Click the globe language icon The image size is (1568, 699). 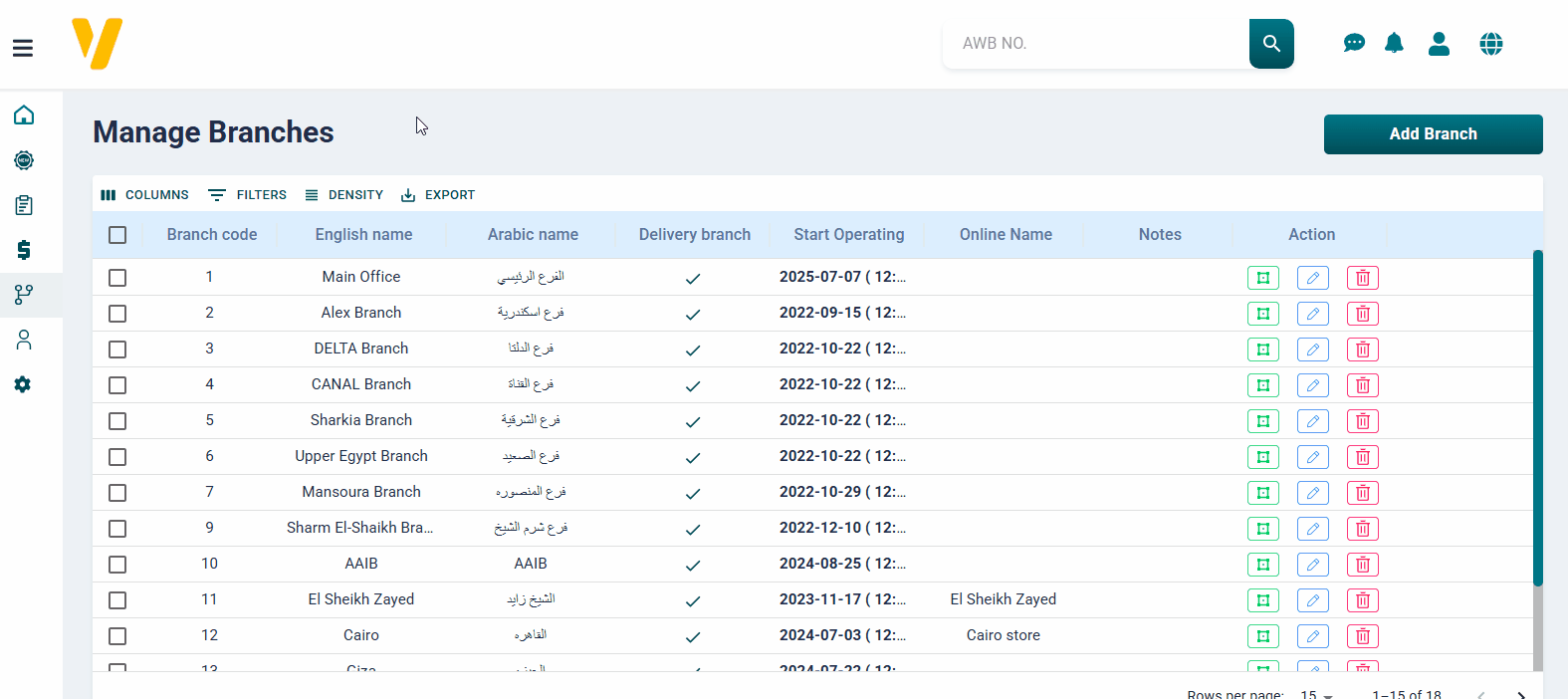(x=1490, y=44)
